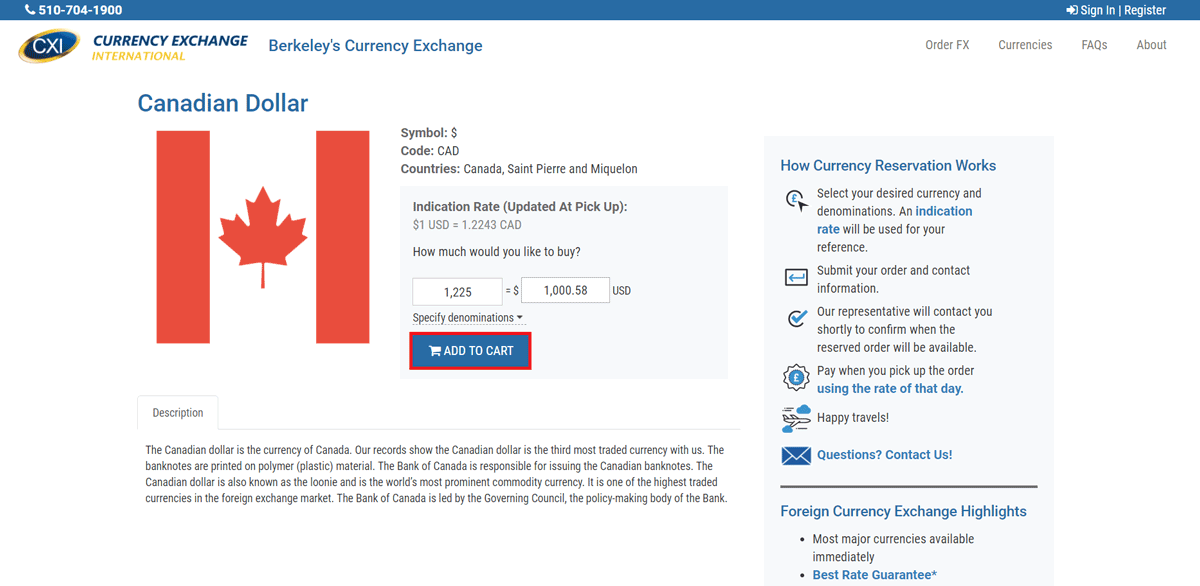Click the currency cursor icon in sidebar
1200x586 pixels.
[796, 201]
